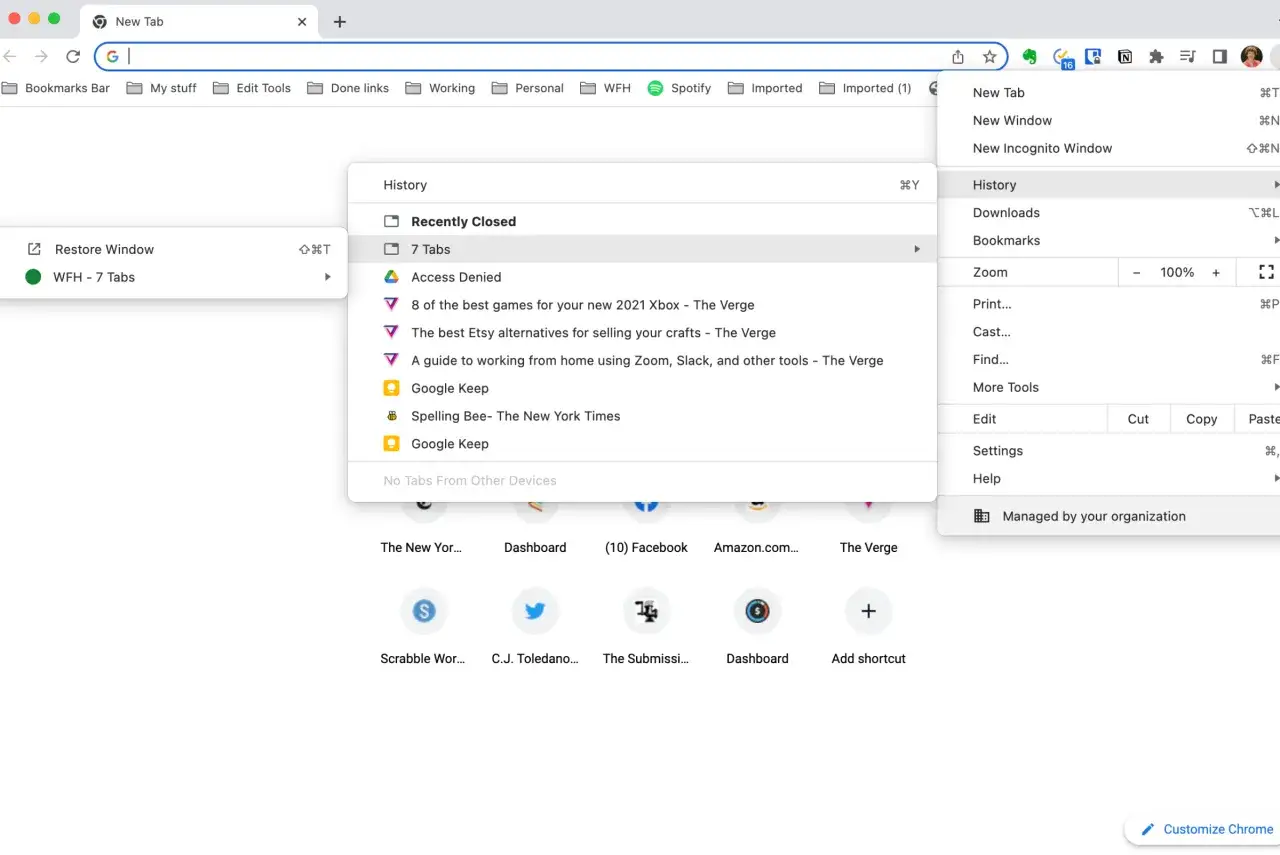Image resolution: width=1280 pixels, height=855 pixels.
Task: Toggle the side panel icon
Action: pos(1219,57)
